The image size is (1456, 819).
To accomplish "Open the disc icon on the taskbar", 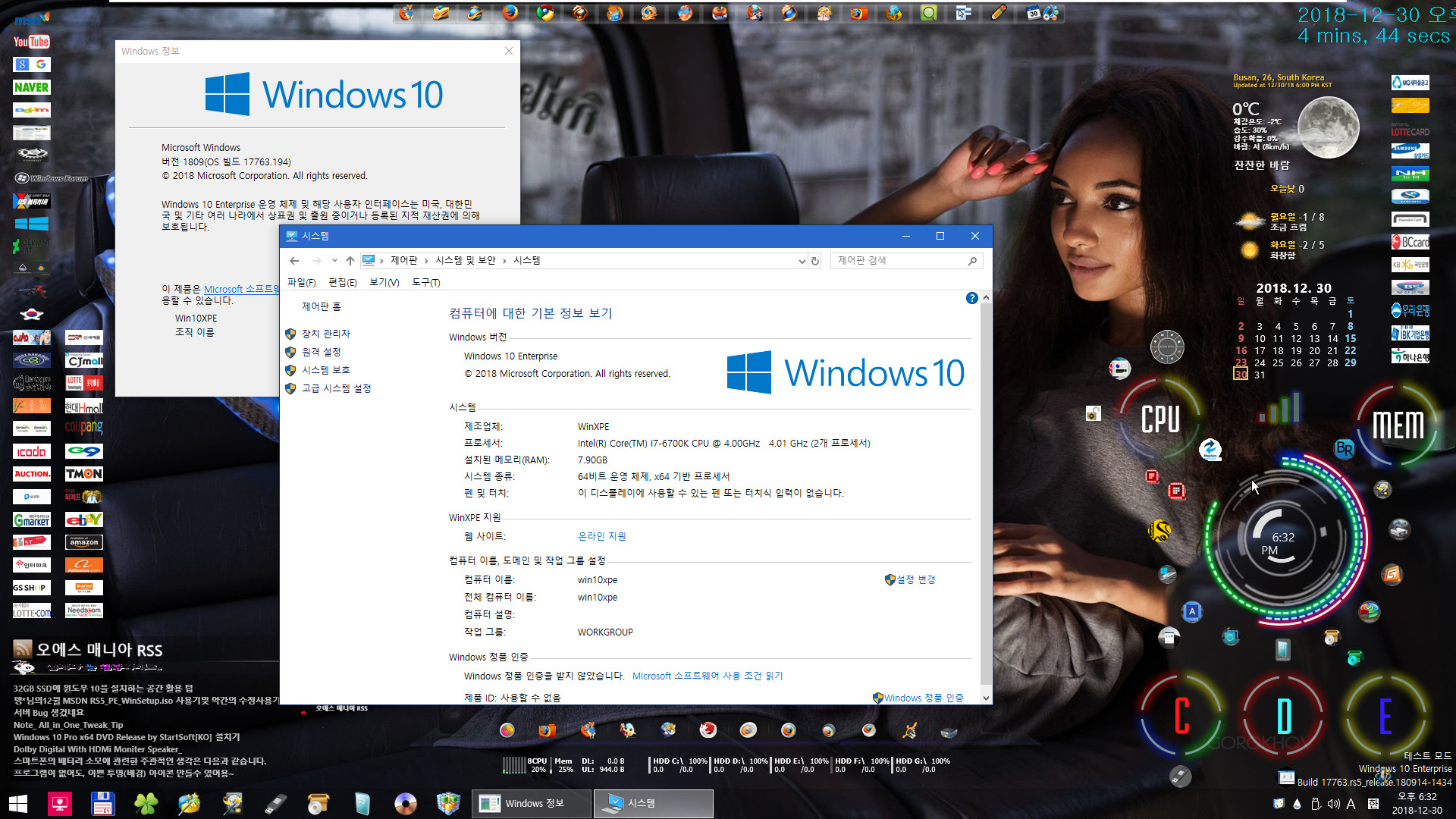I will (x=405, y=803).
